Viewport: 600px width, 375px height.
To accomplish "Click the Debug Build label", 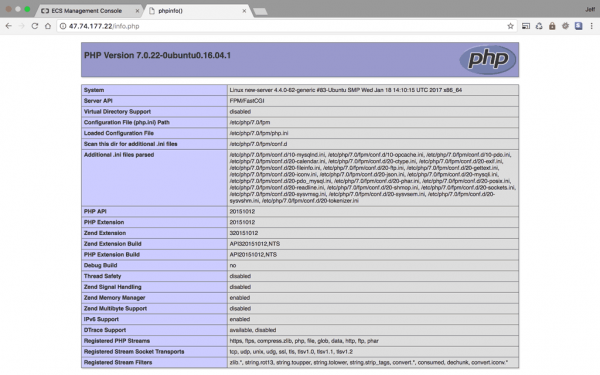I will [x=100, y=265].
